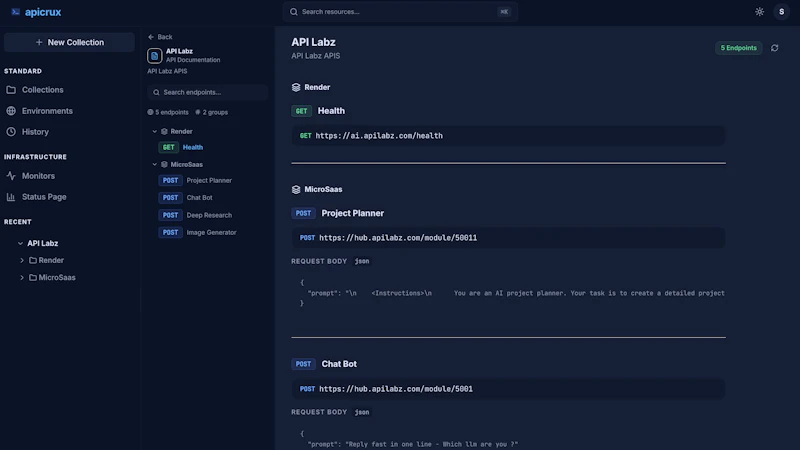Viewport: 800px width, 450px height.
Task: Click the Monitors pulse icon
Action: pos(11,176)
